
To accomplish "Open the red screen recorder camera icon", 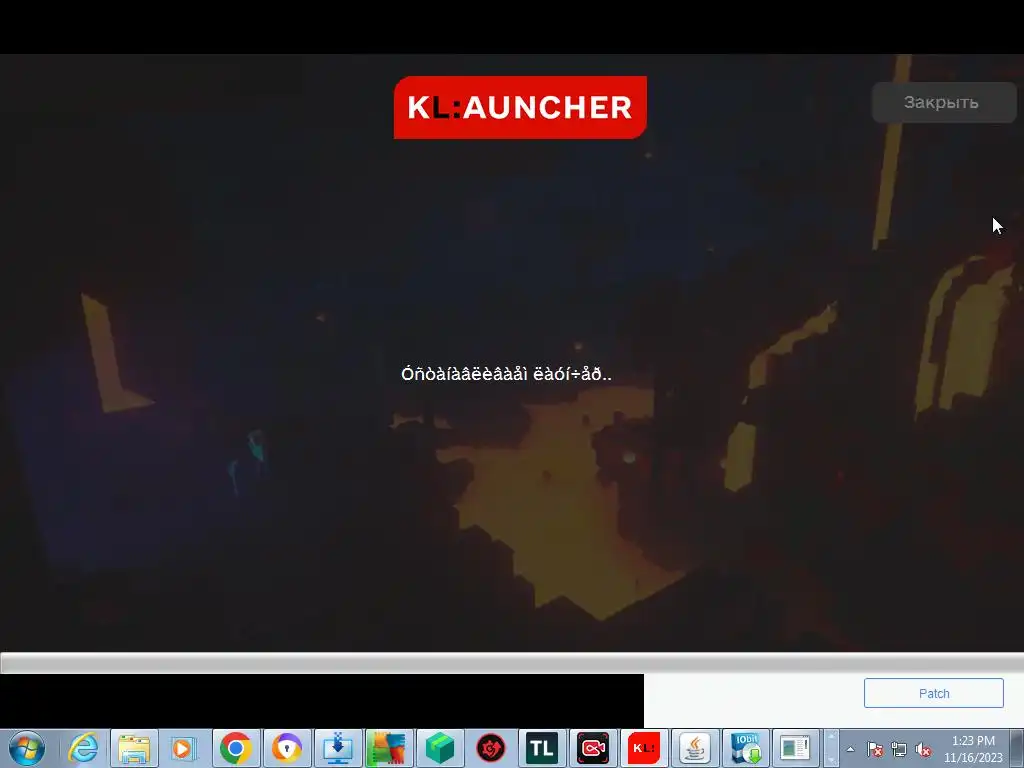I will [x=592, y=748].
